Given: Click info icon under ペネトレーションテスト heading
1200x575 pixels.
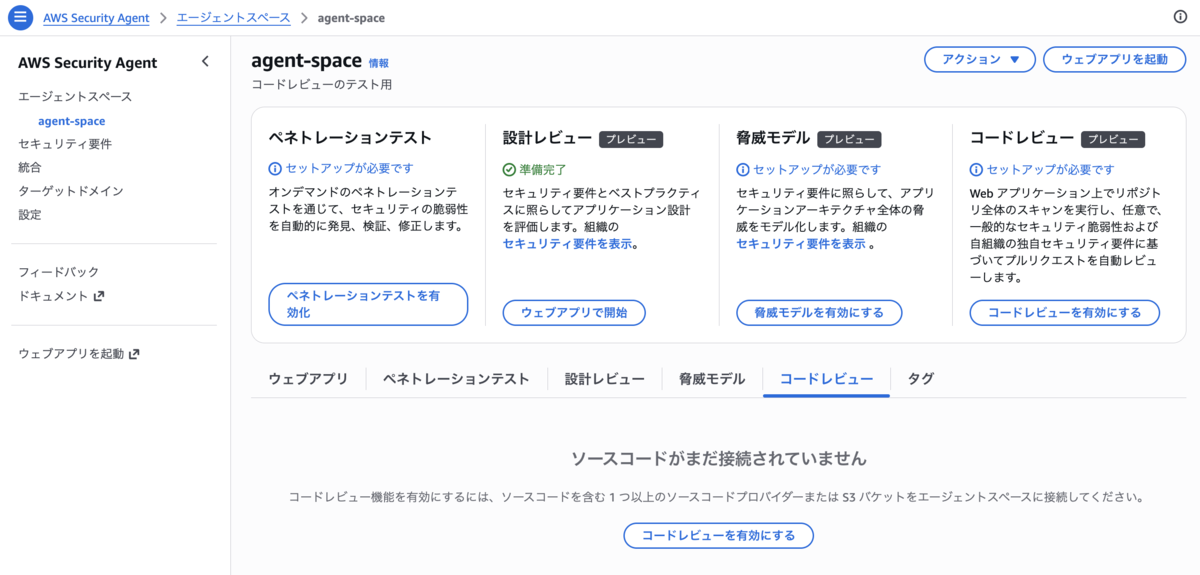Looking at the screenshot, I should click(x=275, y=169).
